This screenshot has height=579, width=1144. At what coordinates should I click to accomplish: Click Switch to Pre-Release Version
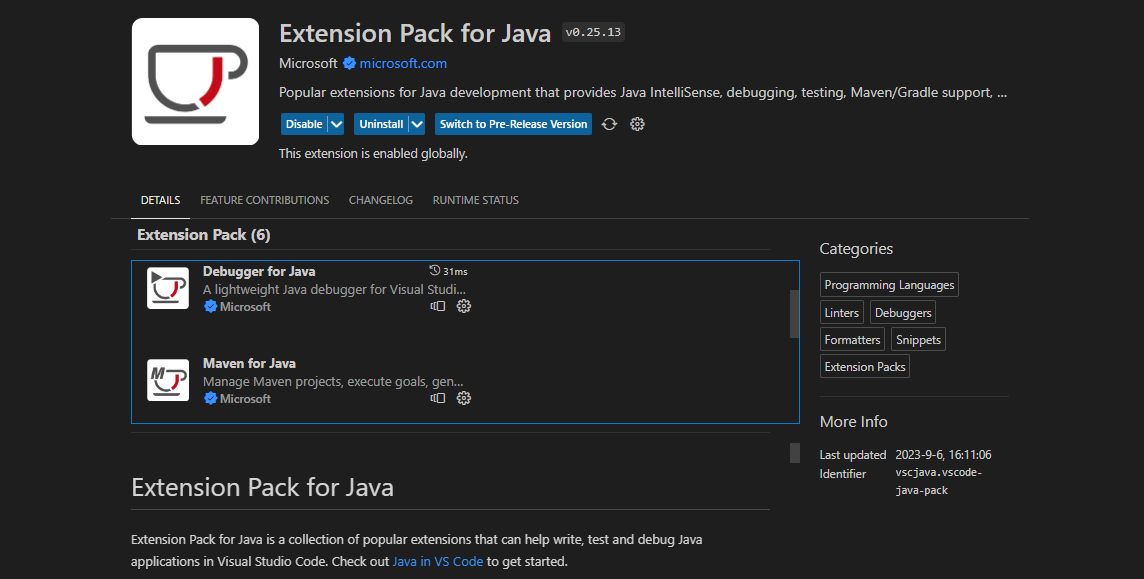(513, 123)
